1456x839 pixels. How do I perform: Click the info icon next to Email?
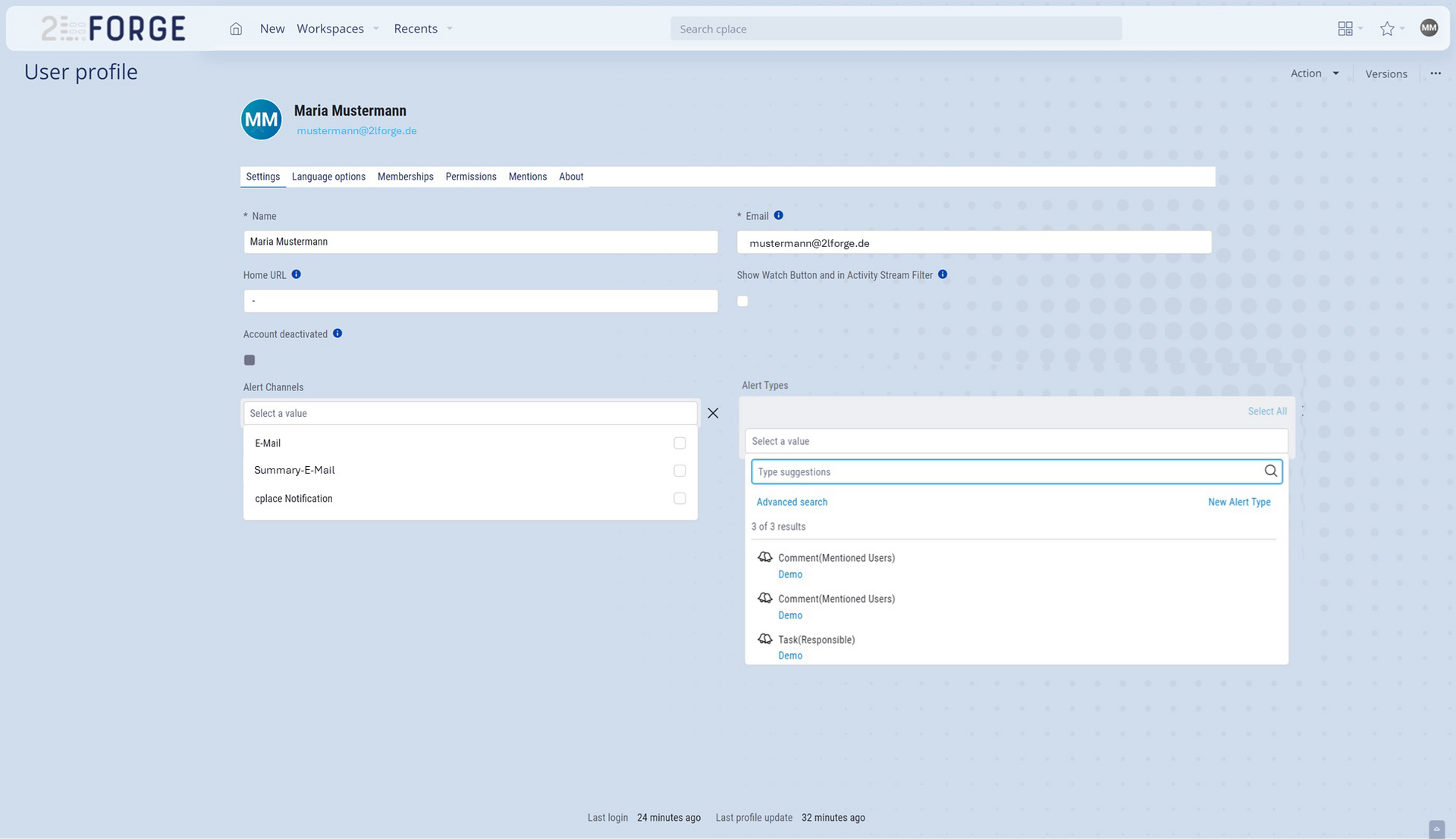tap(778, 216)
